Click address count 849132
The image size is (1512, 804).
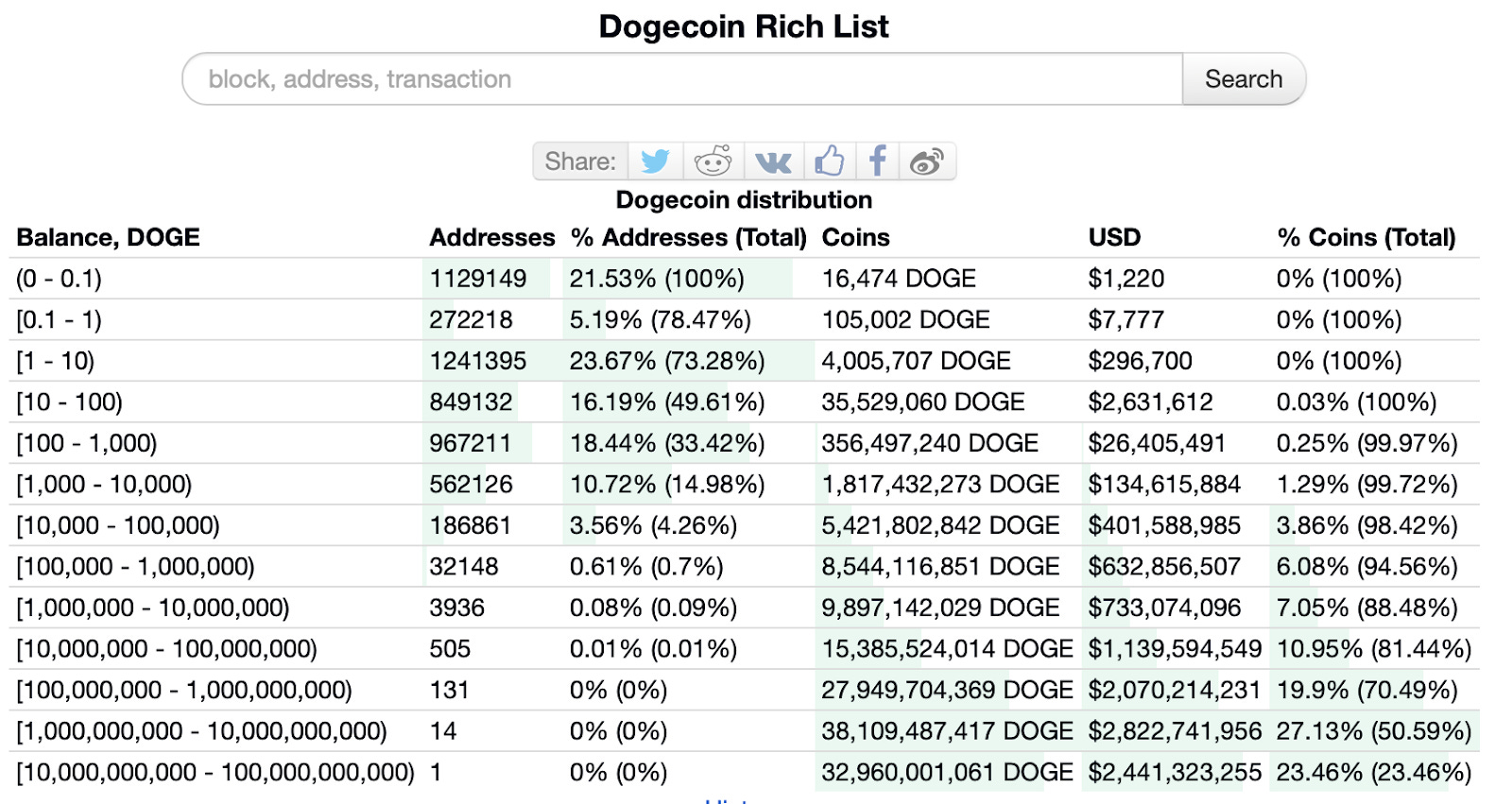click(471, 402)
